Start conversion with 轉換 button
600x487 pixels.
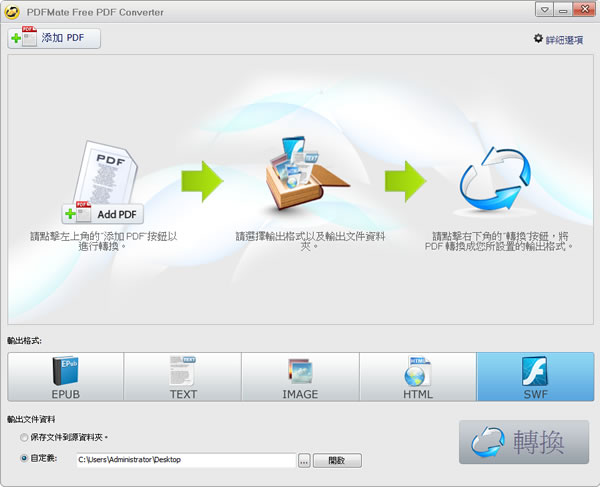click(524, 442)
